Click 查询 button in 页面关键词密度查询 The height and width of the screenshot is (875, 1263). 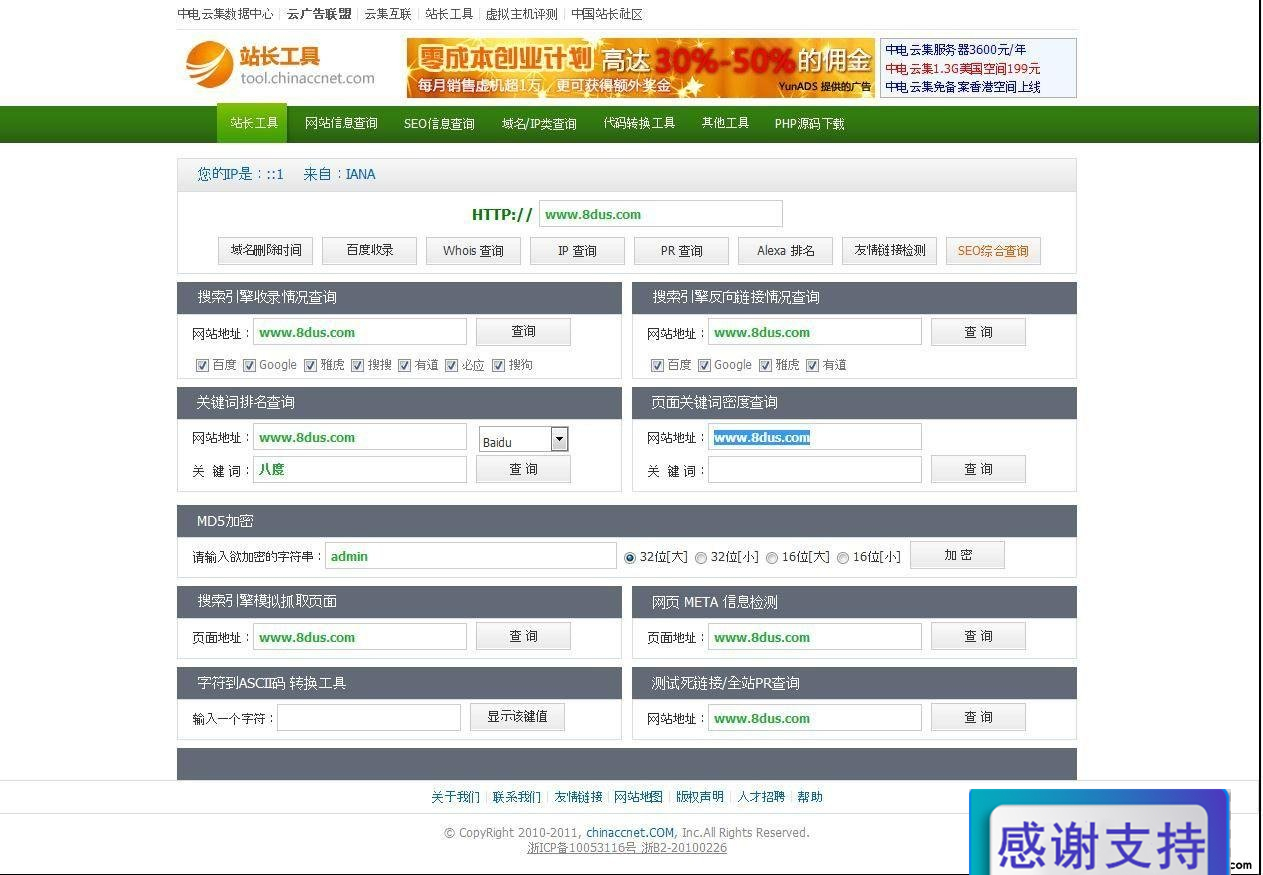pyautogui.click(x=978, y=469)
